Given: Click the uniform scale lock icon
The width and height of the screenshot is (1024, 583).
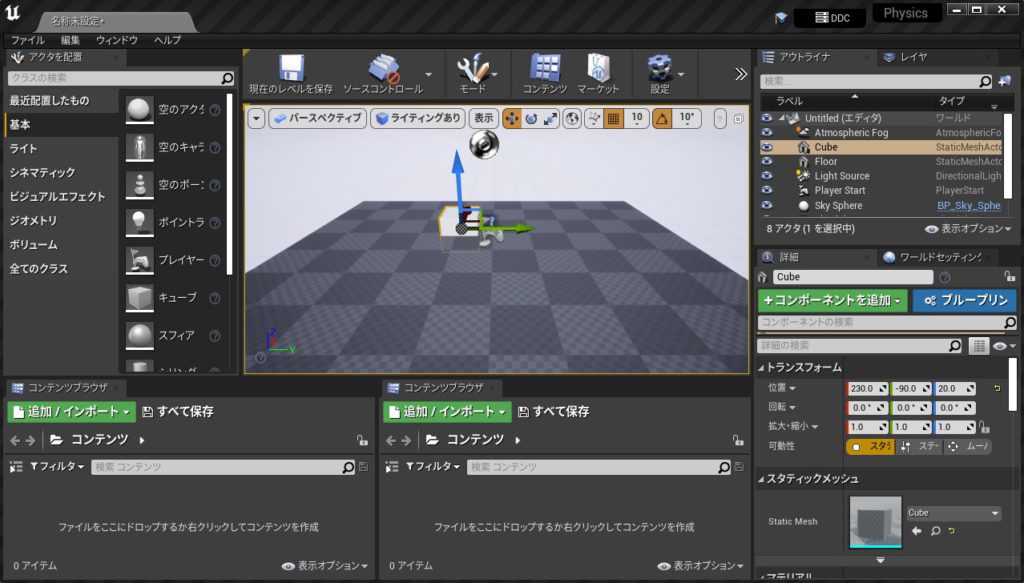Looking at the screenshot, I should (x=984, y=428).
